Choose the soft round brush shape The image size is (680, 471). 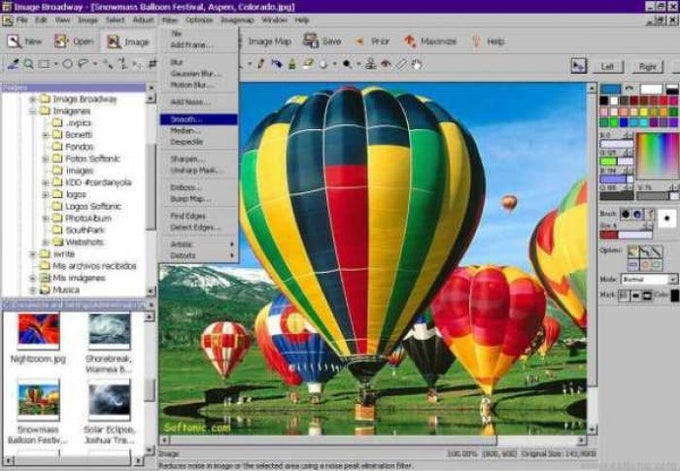click(637, 214)
